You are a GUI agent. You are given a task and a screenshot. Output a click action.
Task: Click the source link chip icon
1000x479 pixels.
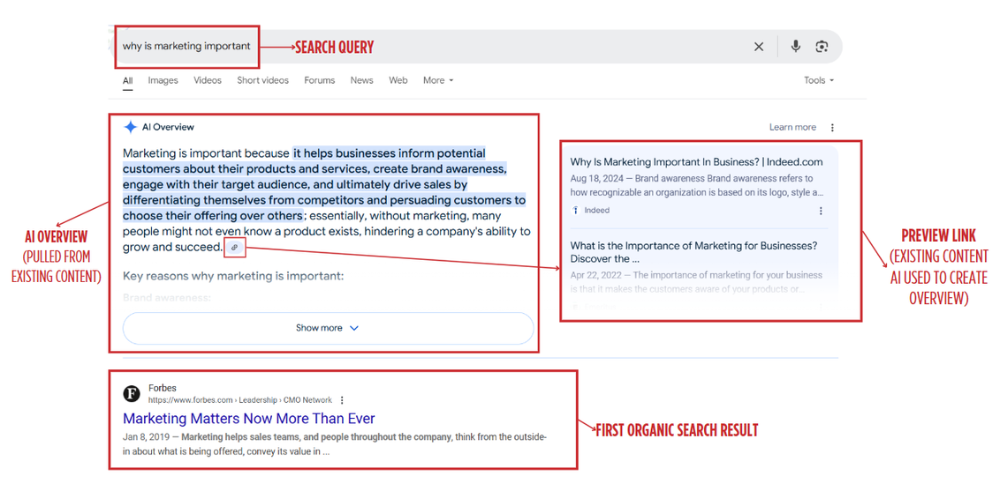click(x=234, y=247)
